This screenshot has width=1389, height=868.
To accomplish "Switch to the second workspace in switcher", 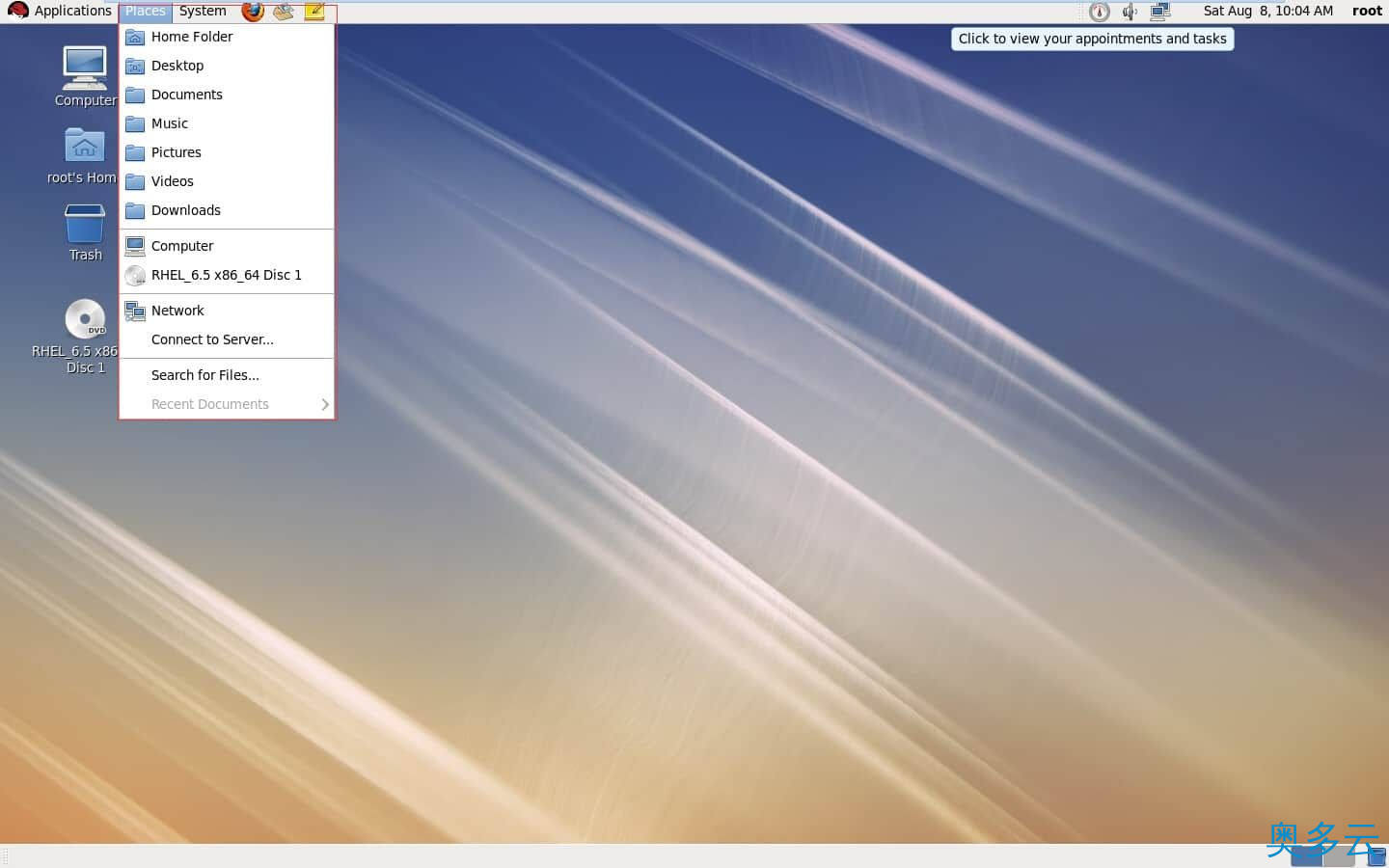I will point(1339,856).
